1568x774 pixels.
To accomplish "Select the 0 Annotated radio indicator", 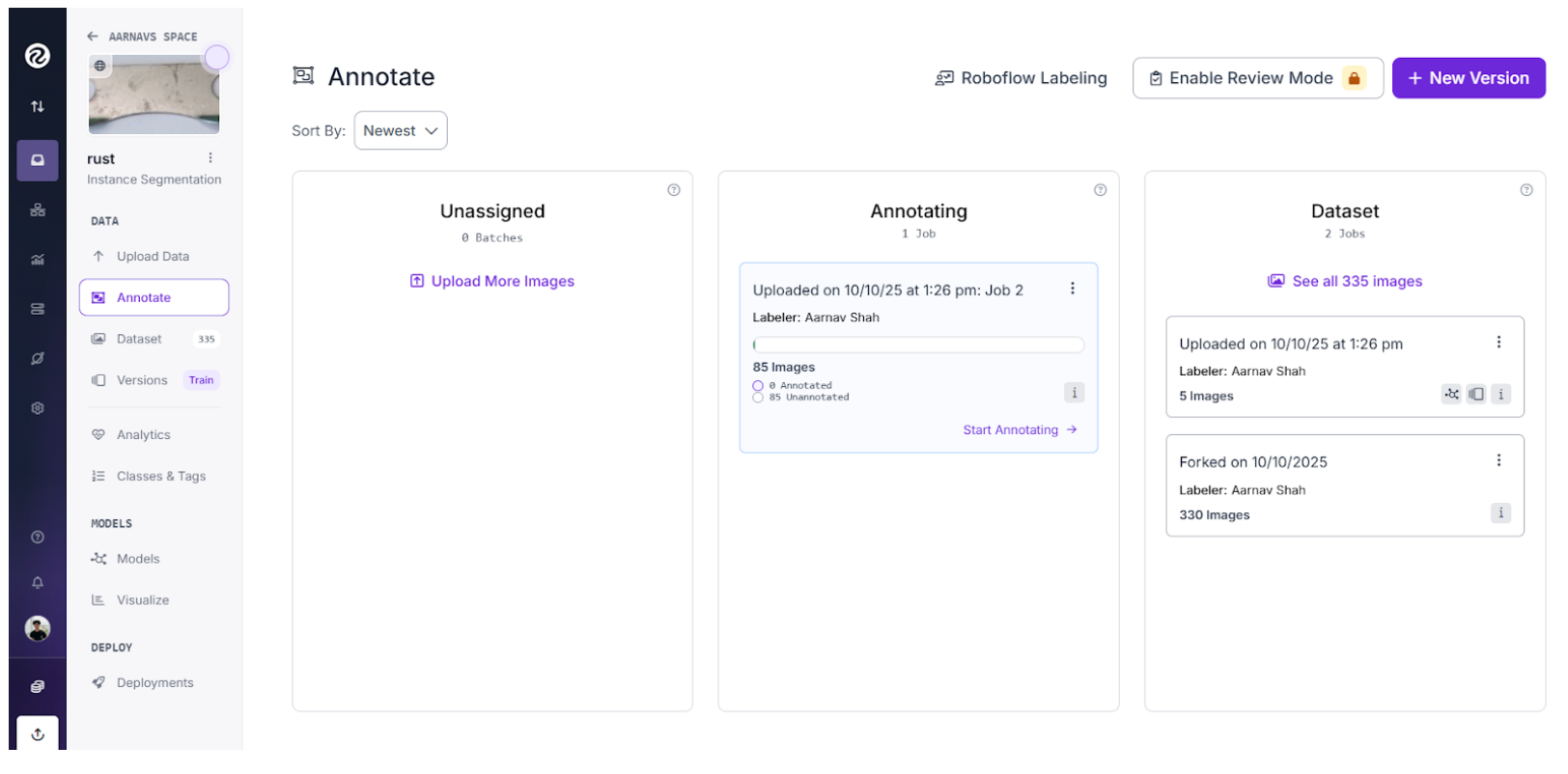I will (x=758, y=386).
